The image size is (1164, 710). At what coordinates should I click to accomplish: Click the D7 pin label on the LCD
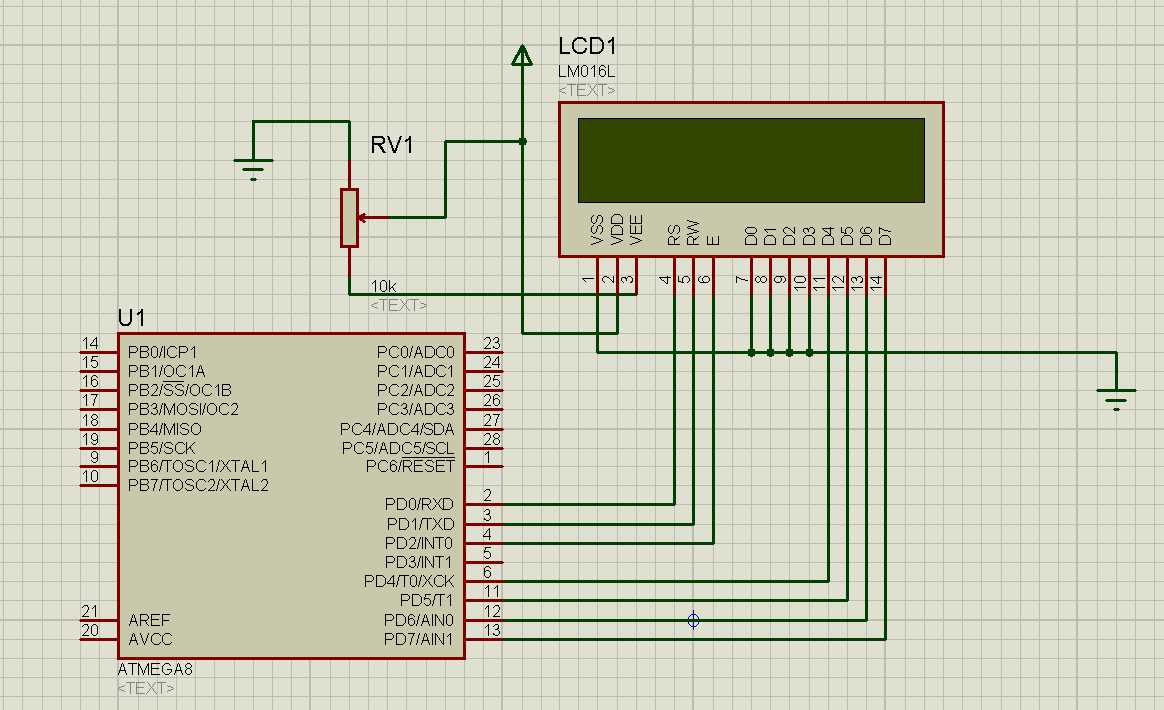885,236
